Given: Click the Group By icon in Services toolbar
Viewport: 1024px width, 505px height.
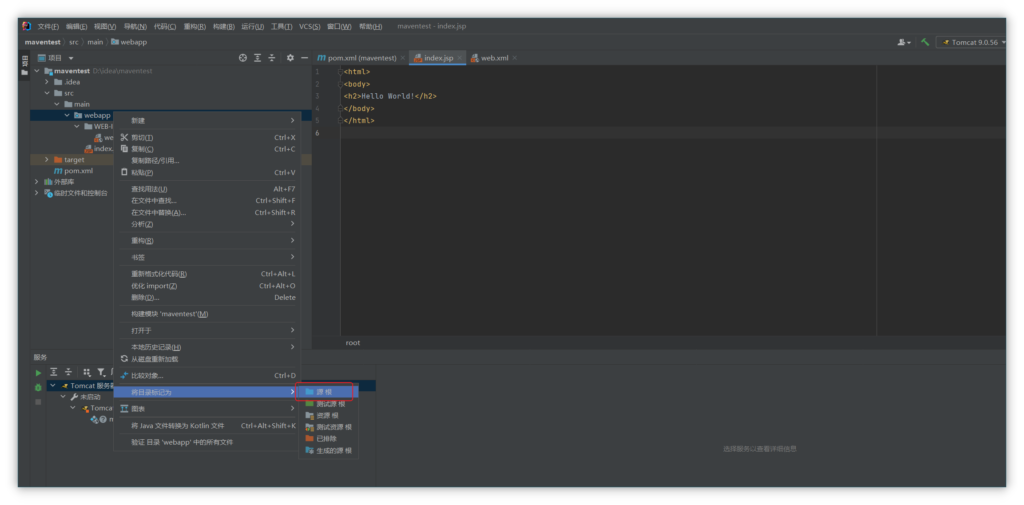Looking at the screenshot, I should click(x=87, y=372).
